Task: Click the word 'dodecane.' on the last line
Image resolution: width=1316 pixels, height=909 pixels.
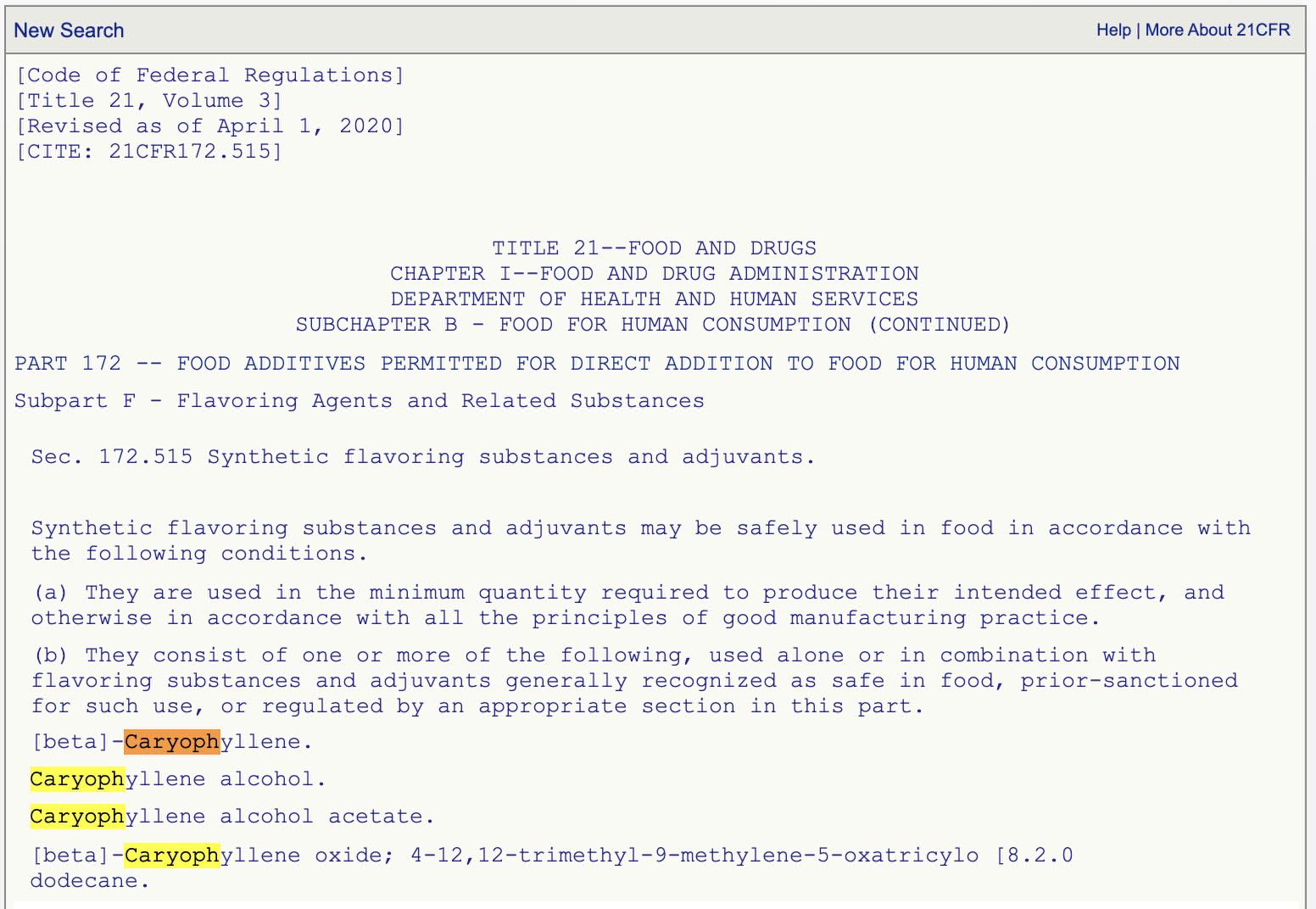Action: [x=89, y=881]
